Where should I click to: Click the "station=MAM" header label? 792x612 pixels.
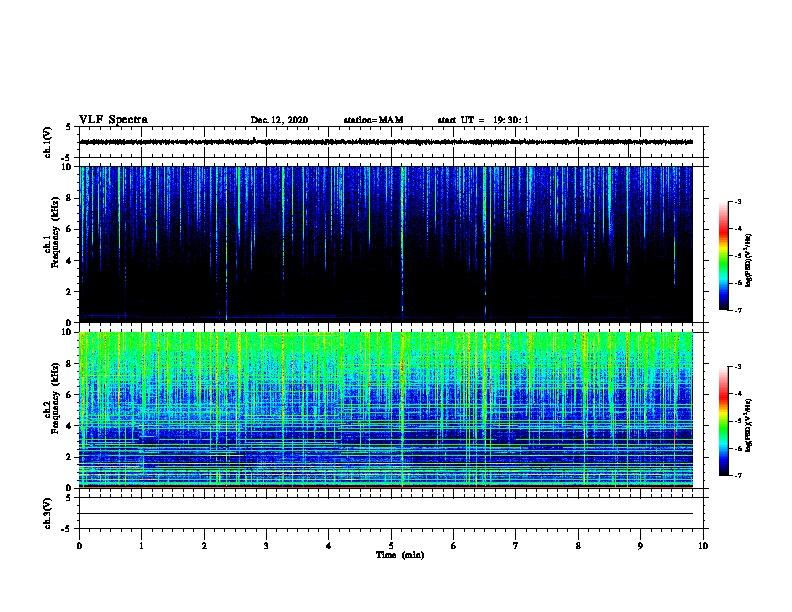coord(373,120)
